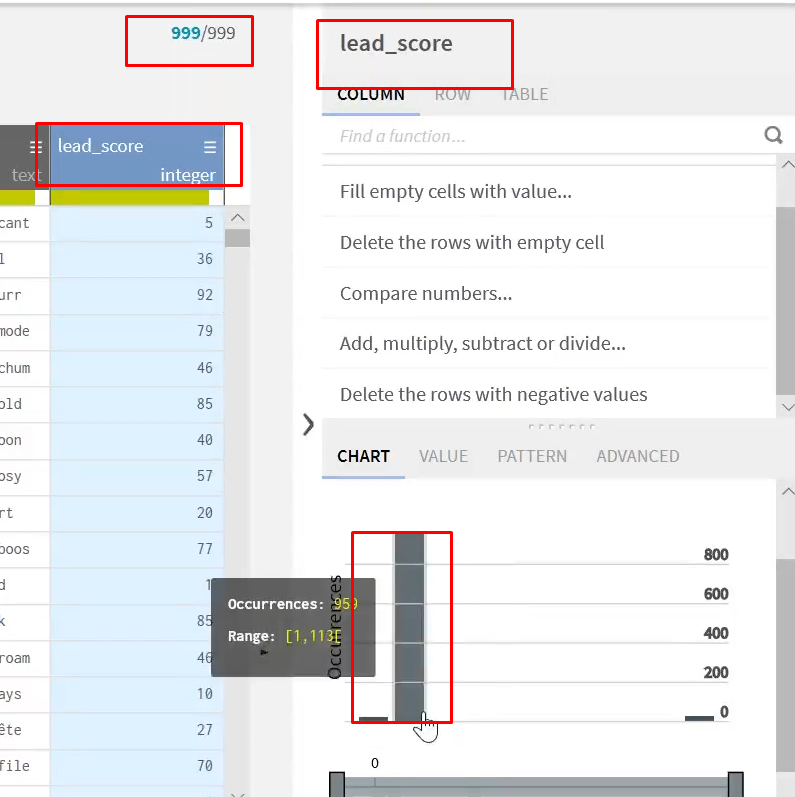Click in the Find a function field
Screen dimensions: 795x797
pyautogui.click(x=541, y=136)
